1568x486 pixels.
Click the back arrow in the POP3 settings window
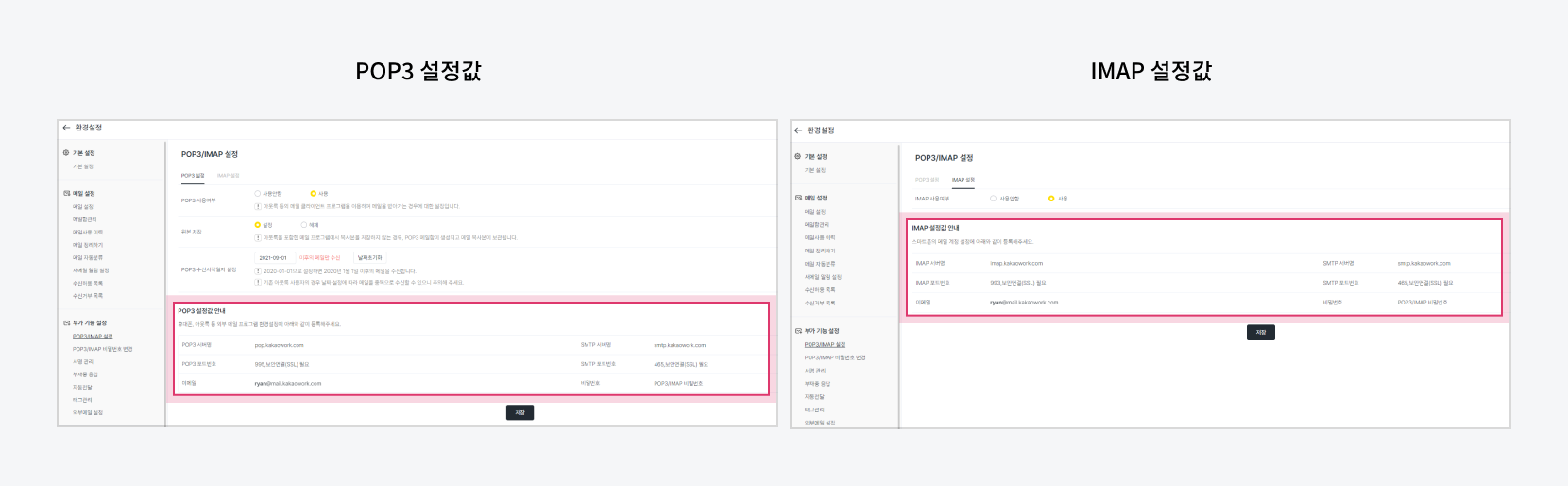pyautogui.click(x=66, y=128)
